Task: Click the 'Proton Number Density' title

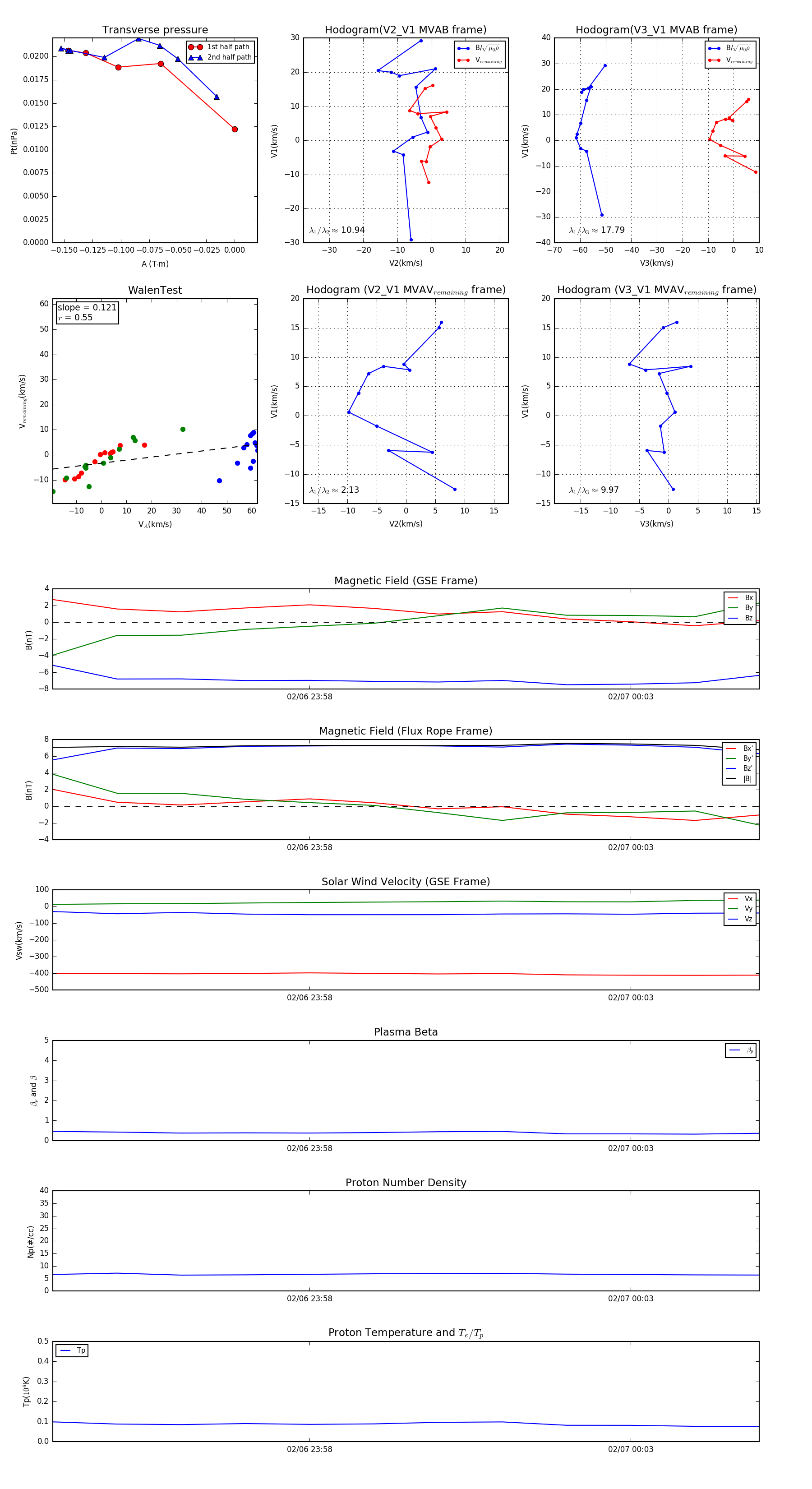Action: click(x=406, y=1183)
